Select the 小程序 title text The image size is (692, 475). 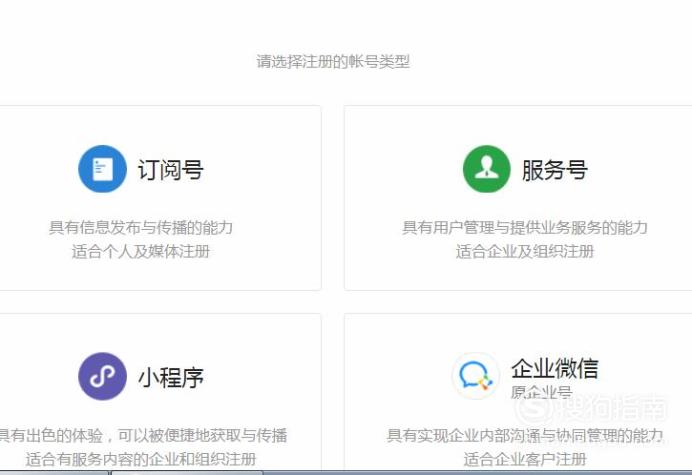tap(171, 377)
